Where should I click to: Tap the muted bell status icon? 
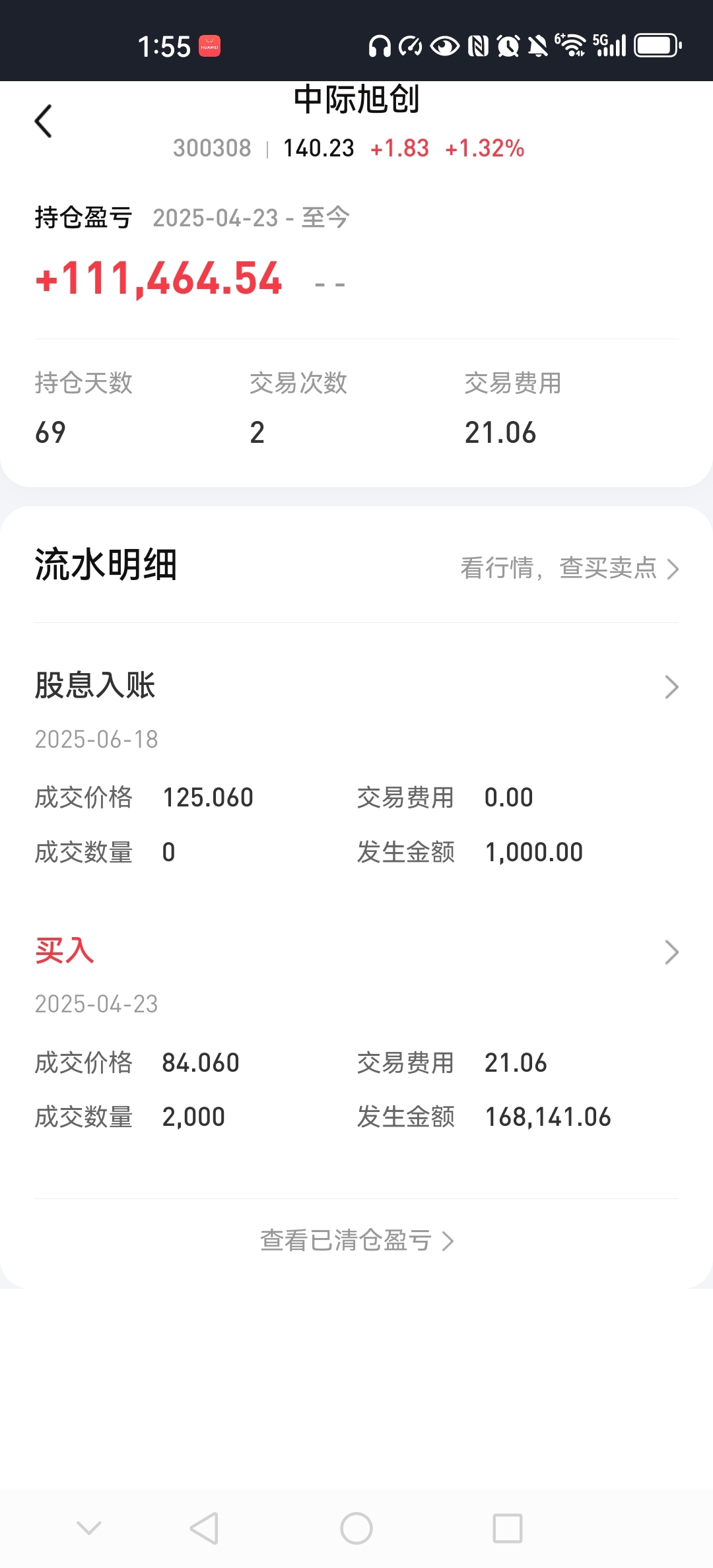(x=538, y=46)
